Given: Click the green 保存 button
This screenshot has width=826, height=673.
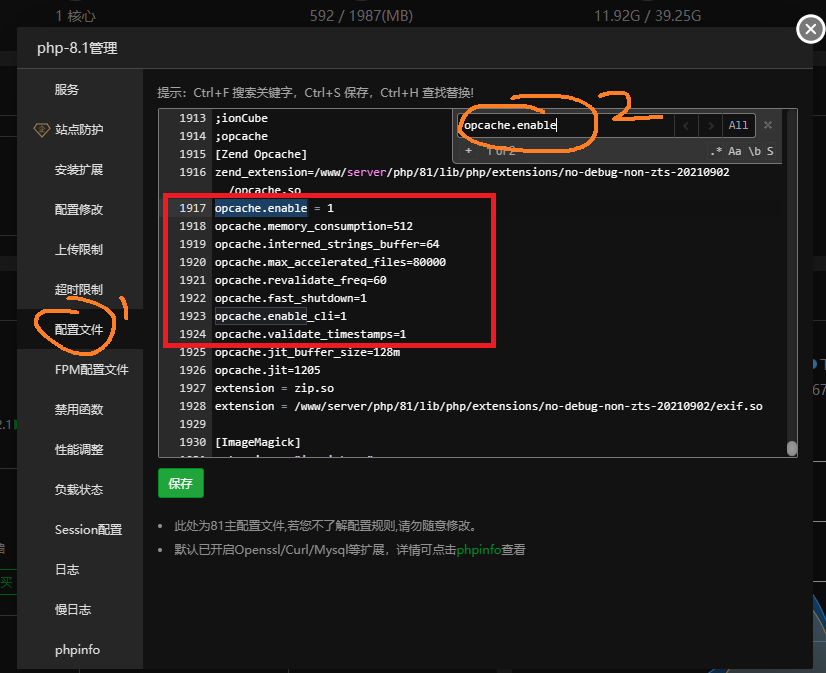Looking at the screenshot, I should (x=181, y=483).
